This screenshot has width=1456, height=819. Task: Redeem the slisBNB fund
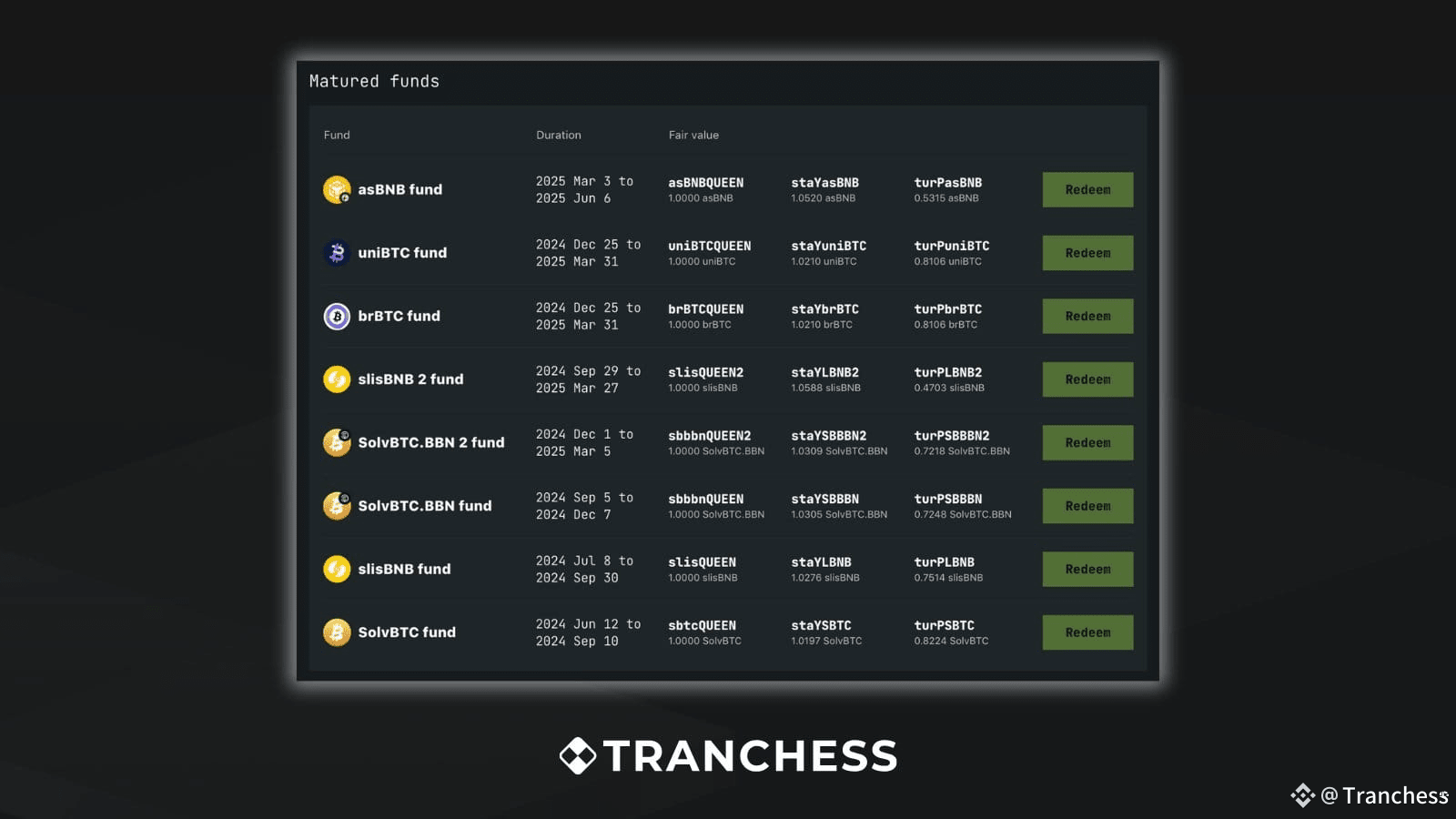coord(1087,569)
